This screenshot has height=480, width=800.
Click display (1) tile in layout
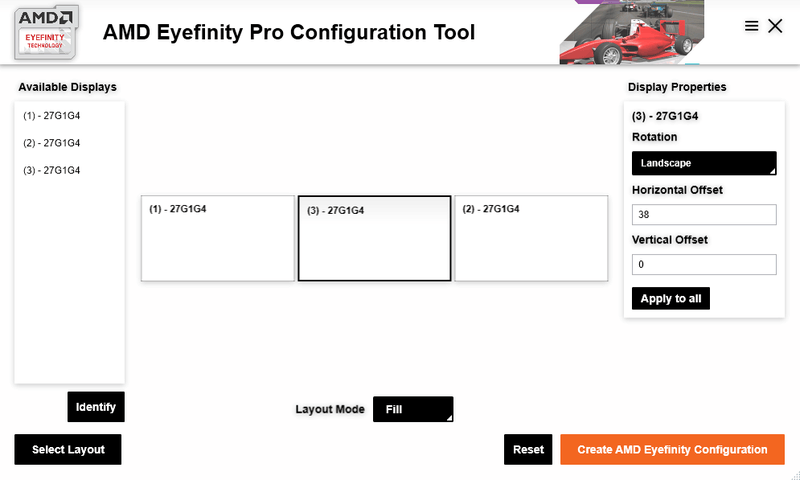pyautogui.click(x=217, y=238)
